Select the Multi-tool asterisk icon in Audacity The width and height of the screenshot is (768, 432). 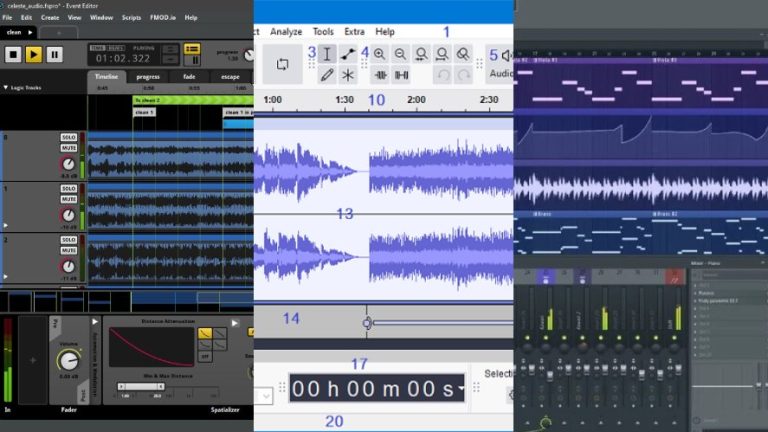coord(348,75)
